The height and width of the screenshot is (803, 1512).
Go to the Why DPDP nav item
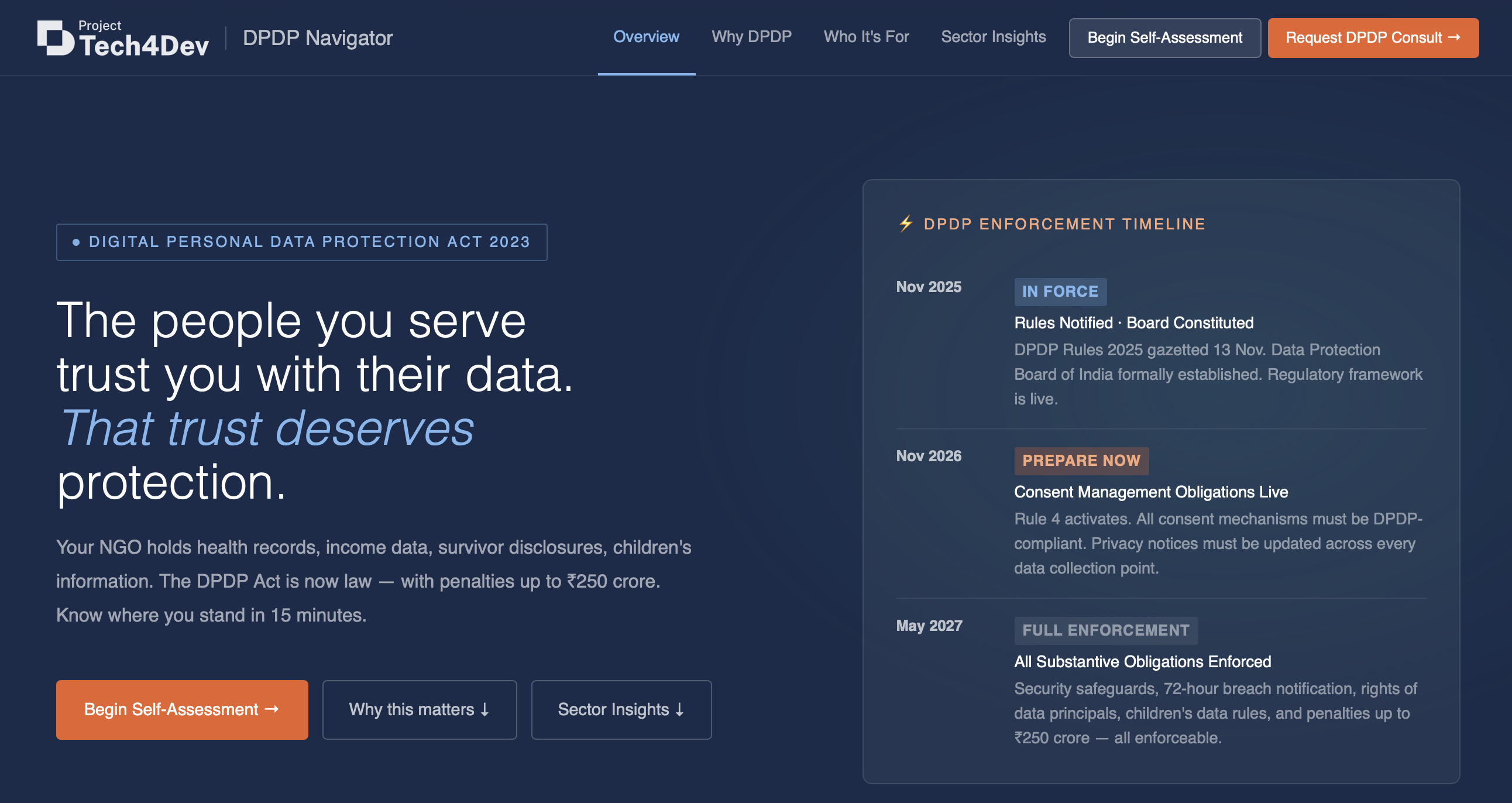tap(751, 37)
